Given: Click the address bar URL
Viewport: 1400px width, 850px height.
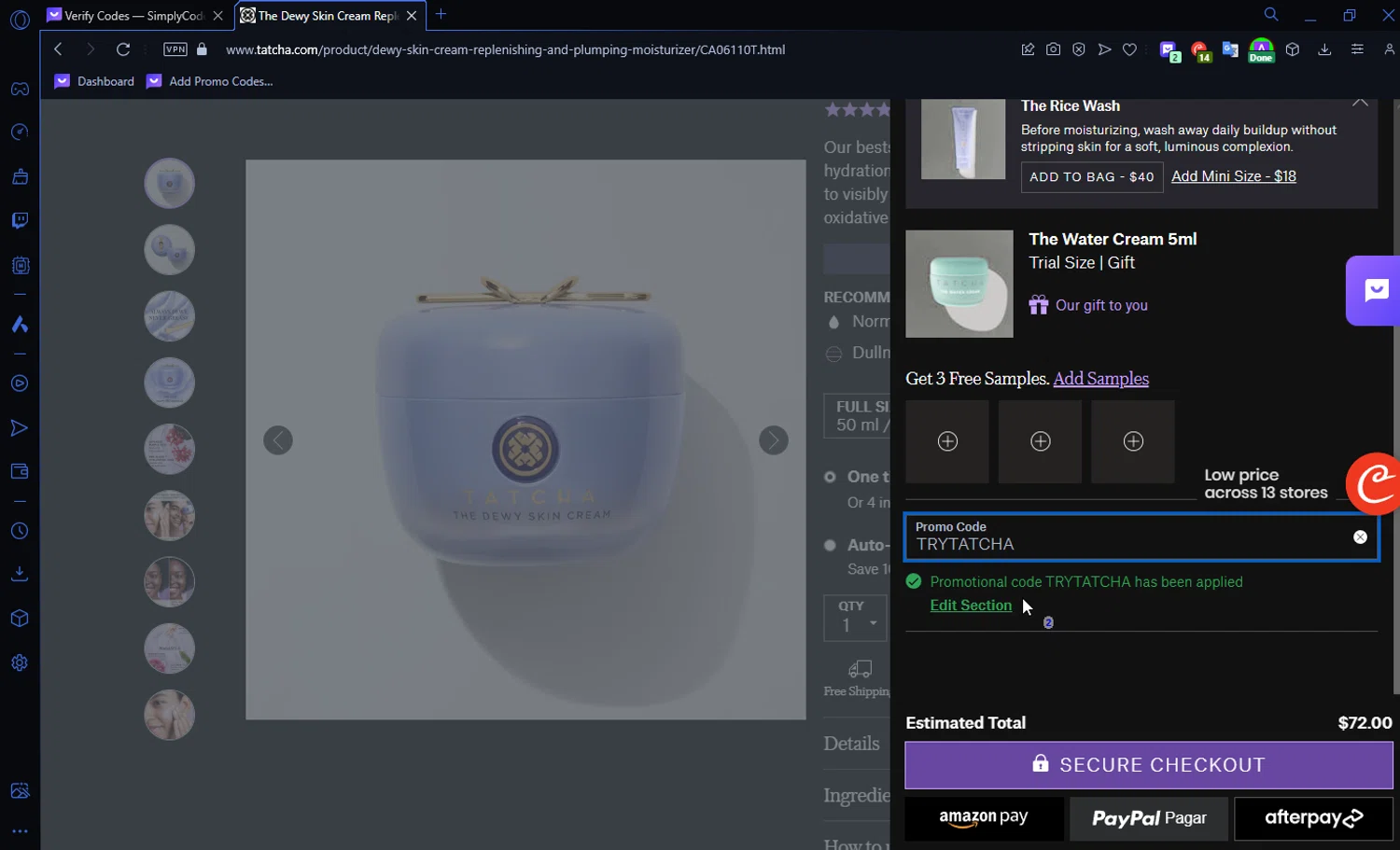Looking at the screenshot, I should point(505,49).
